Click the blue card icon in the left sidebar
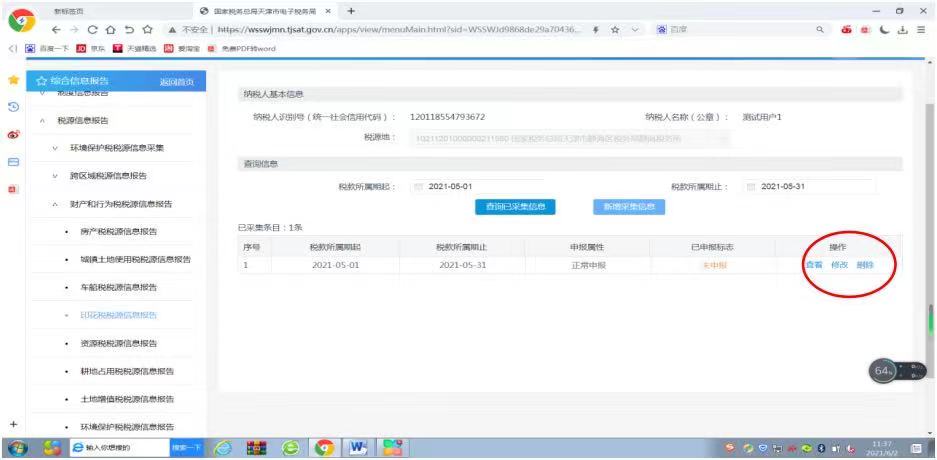 point(13,162)
